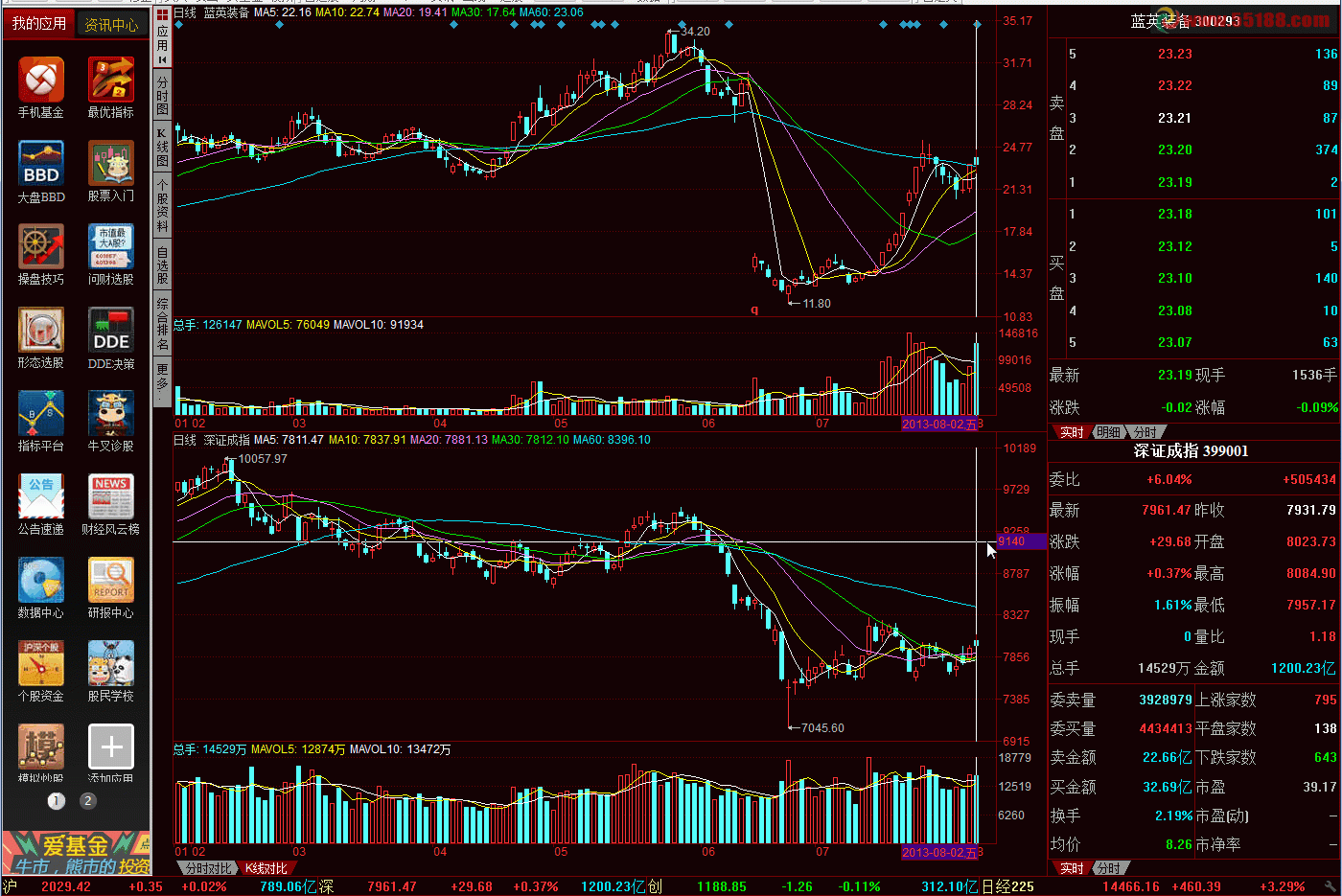The image size is (1342, 896).
Task: Launch the 问财选股 app
Action: [x=111, y=246]
